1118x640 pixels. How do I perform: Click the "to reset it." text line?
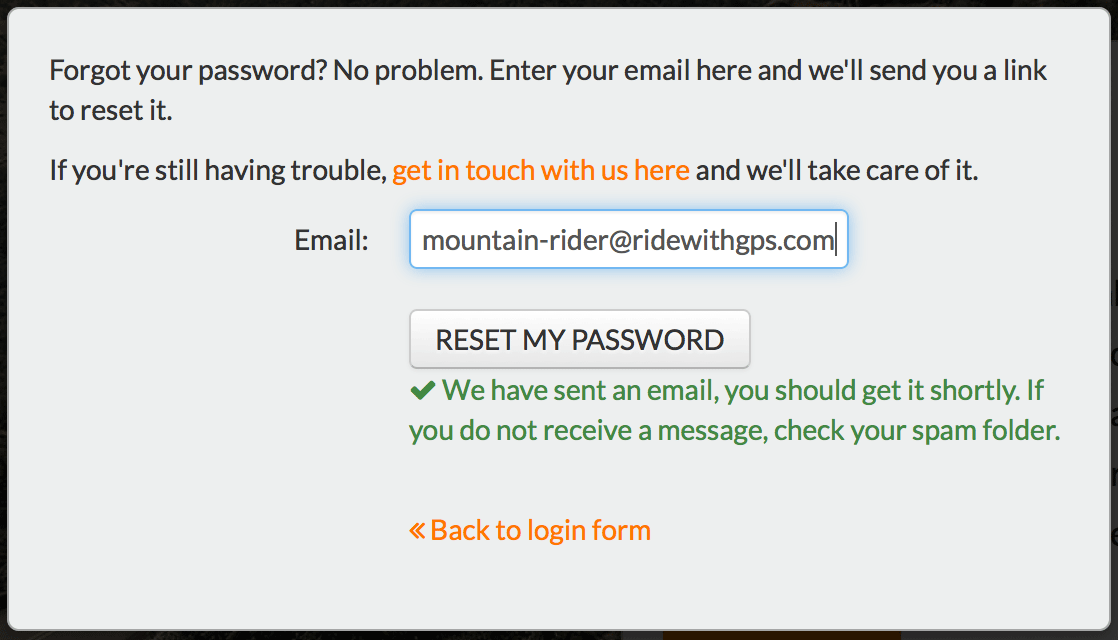(x=111, y=110)
